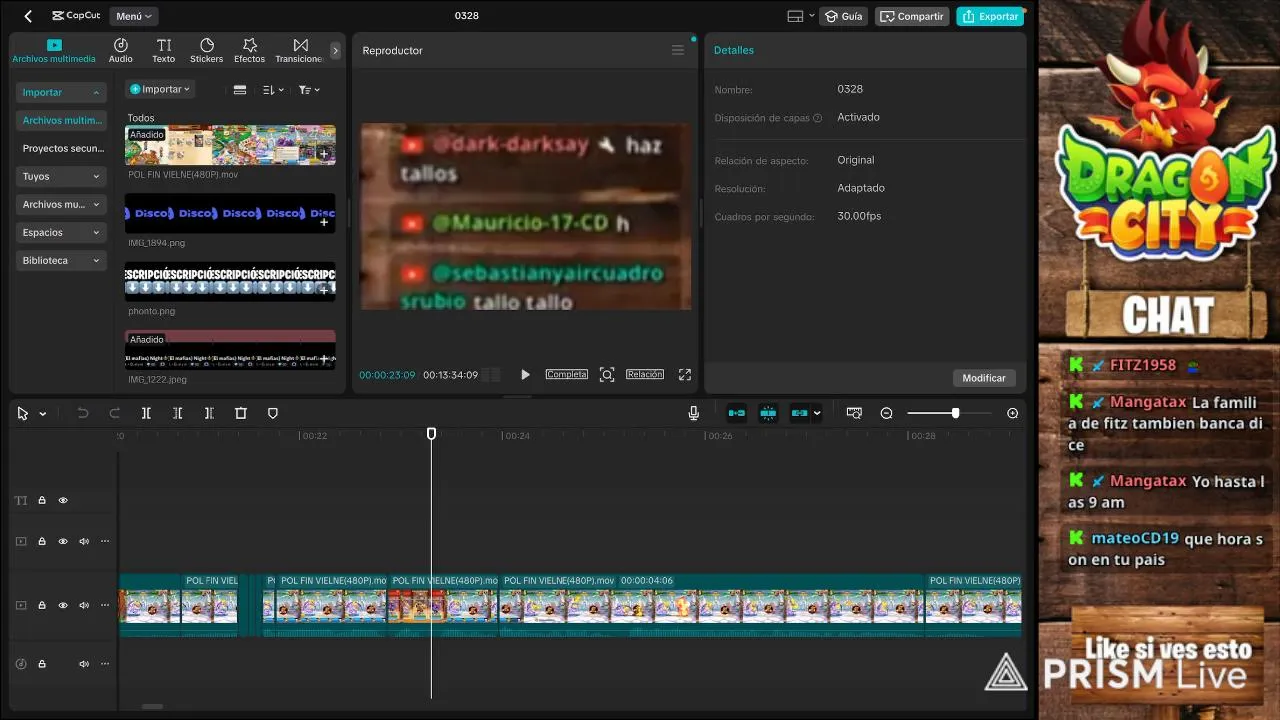This screenshot has height=720, width=1280.
Task: Open the dropdown next to the linkage toggle
Action: pos(817,413)
